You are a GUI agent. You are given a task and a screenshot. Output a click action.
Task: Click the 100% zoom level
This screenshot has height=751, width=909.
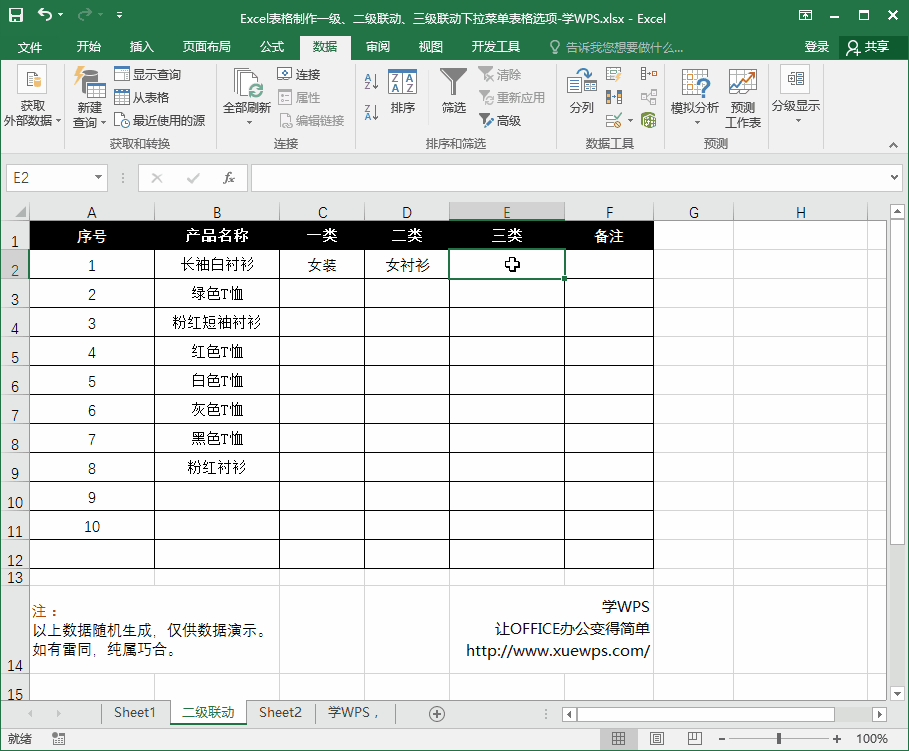click(871, 738)
